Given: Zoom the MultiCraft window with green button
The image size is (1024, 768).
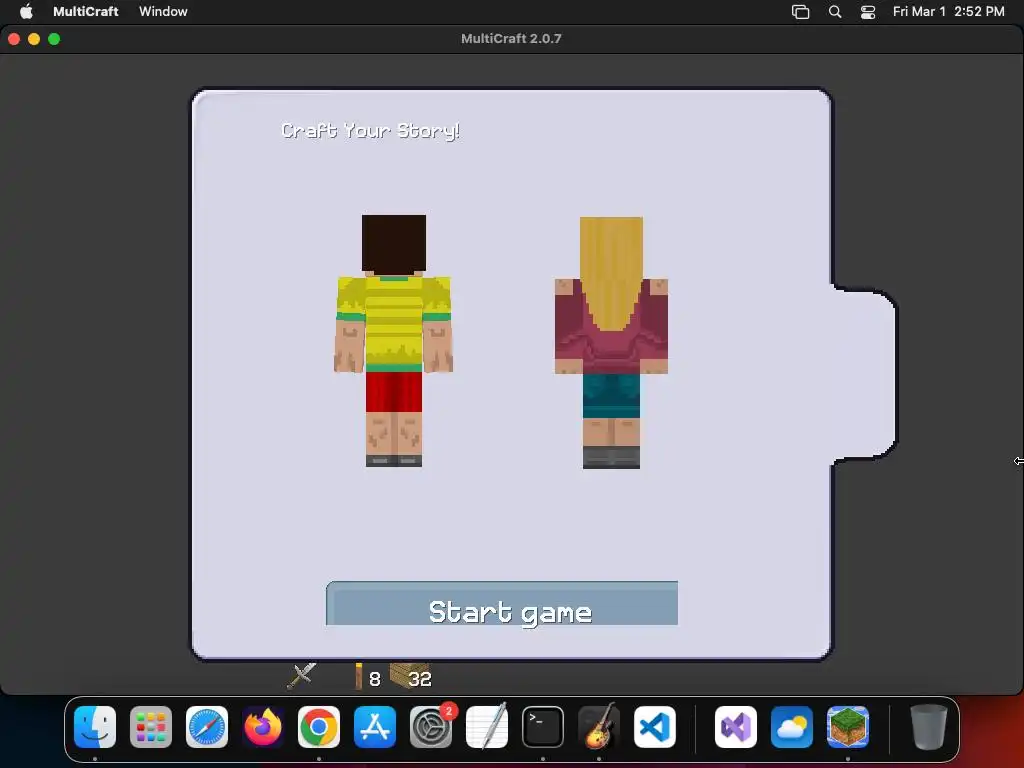Looking at the screenshot, I should coord(54,39).
